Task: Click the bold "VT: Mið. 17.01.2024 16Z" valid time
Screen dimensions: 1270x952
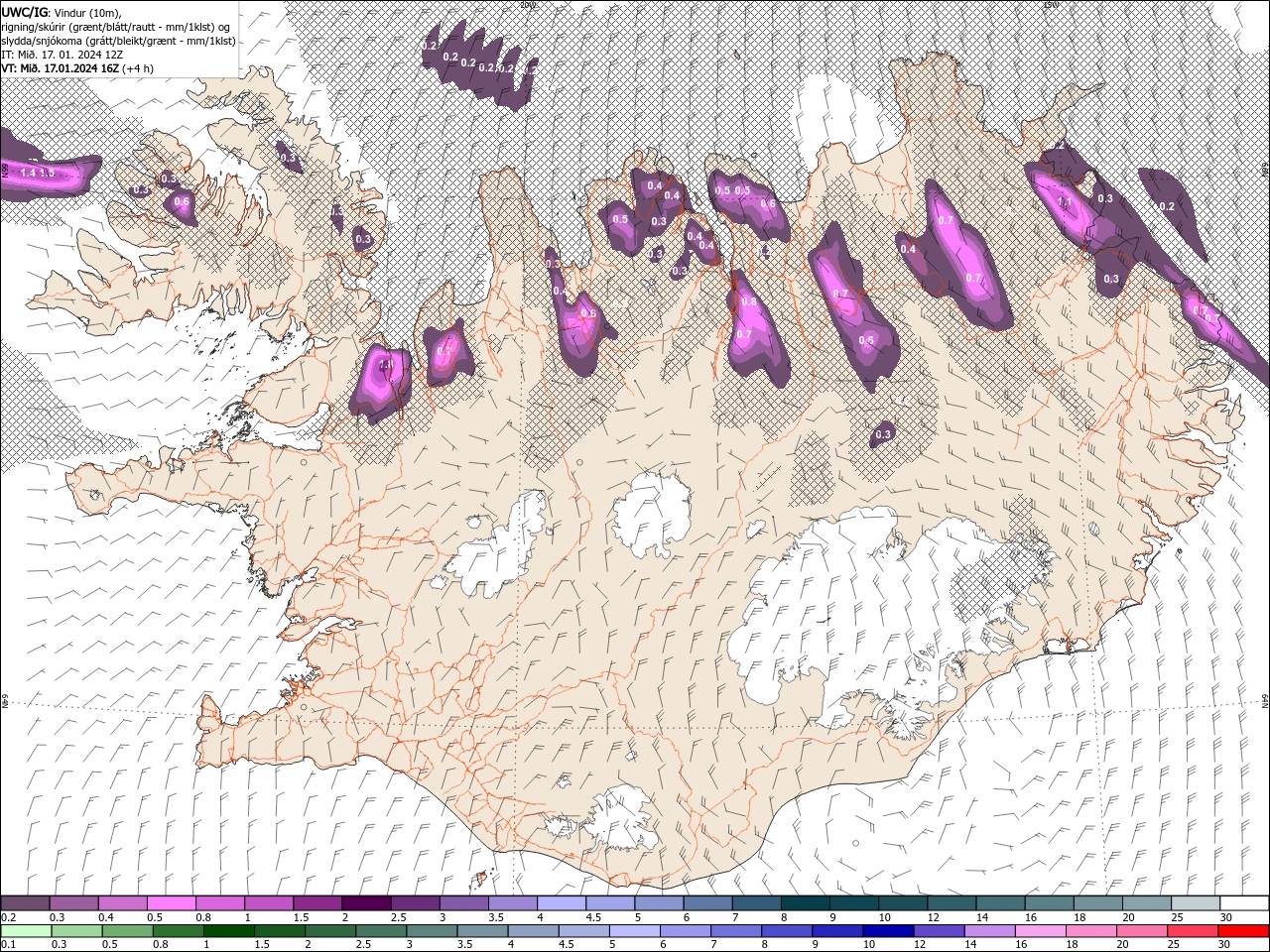Action: [63, 68]
